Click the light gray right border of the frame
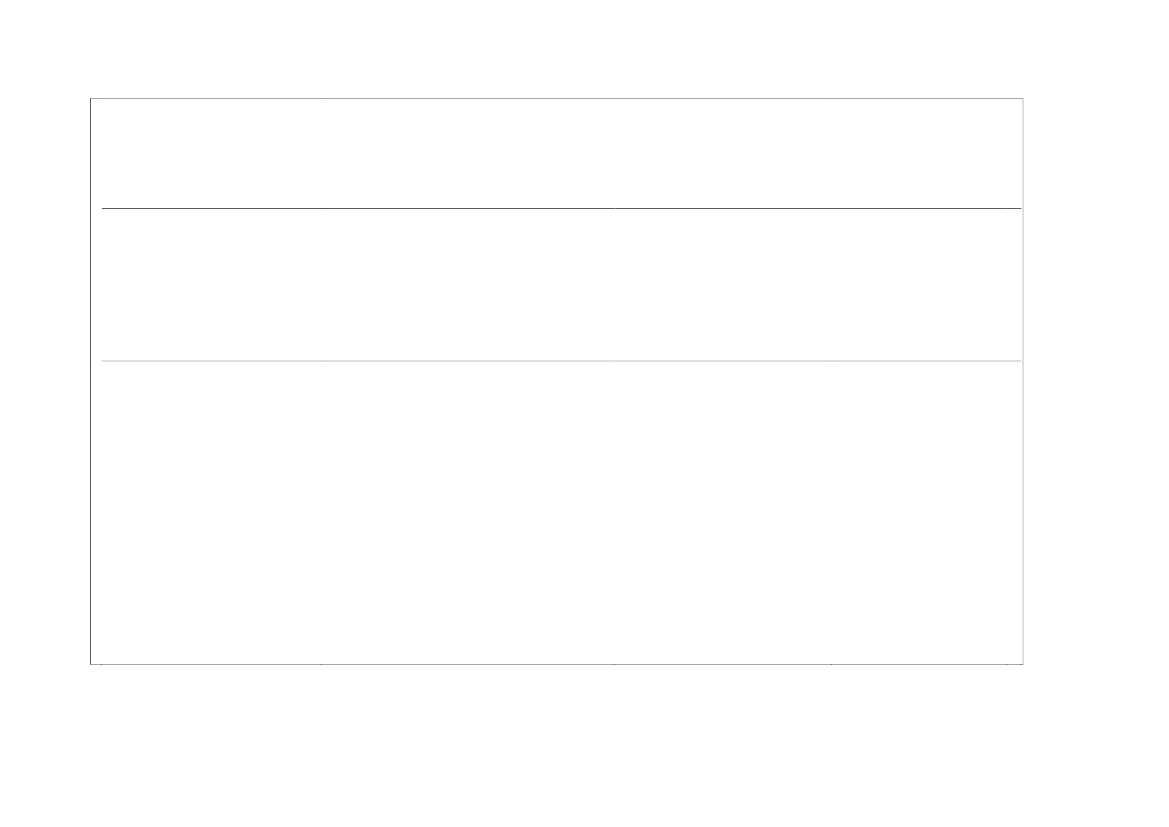1169x827 pixels. [1023, 381]
